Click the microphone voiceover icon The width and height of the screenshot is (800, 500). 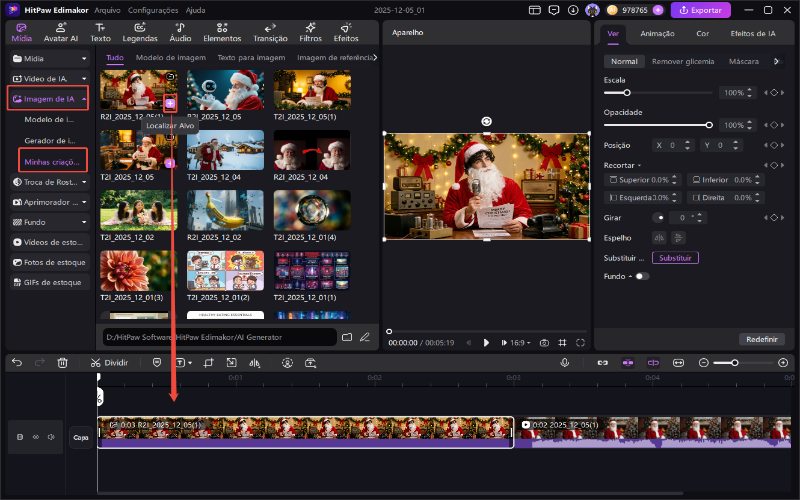564,362
